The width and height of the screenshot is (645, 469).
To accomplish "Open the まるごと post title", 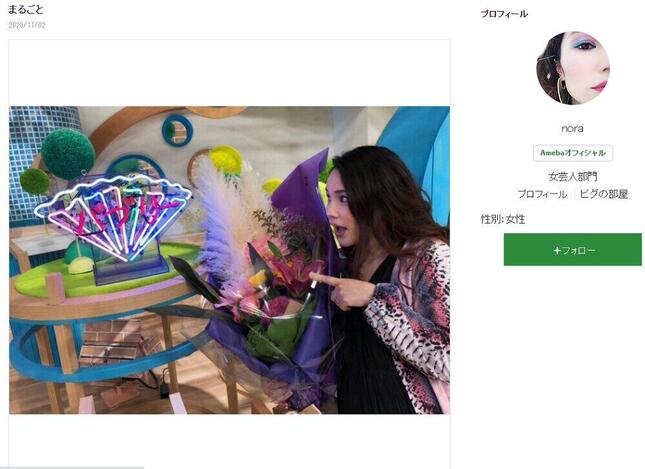I will coord(26,10).
